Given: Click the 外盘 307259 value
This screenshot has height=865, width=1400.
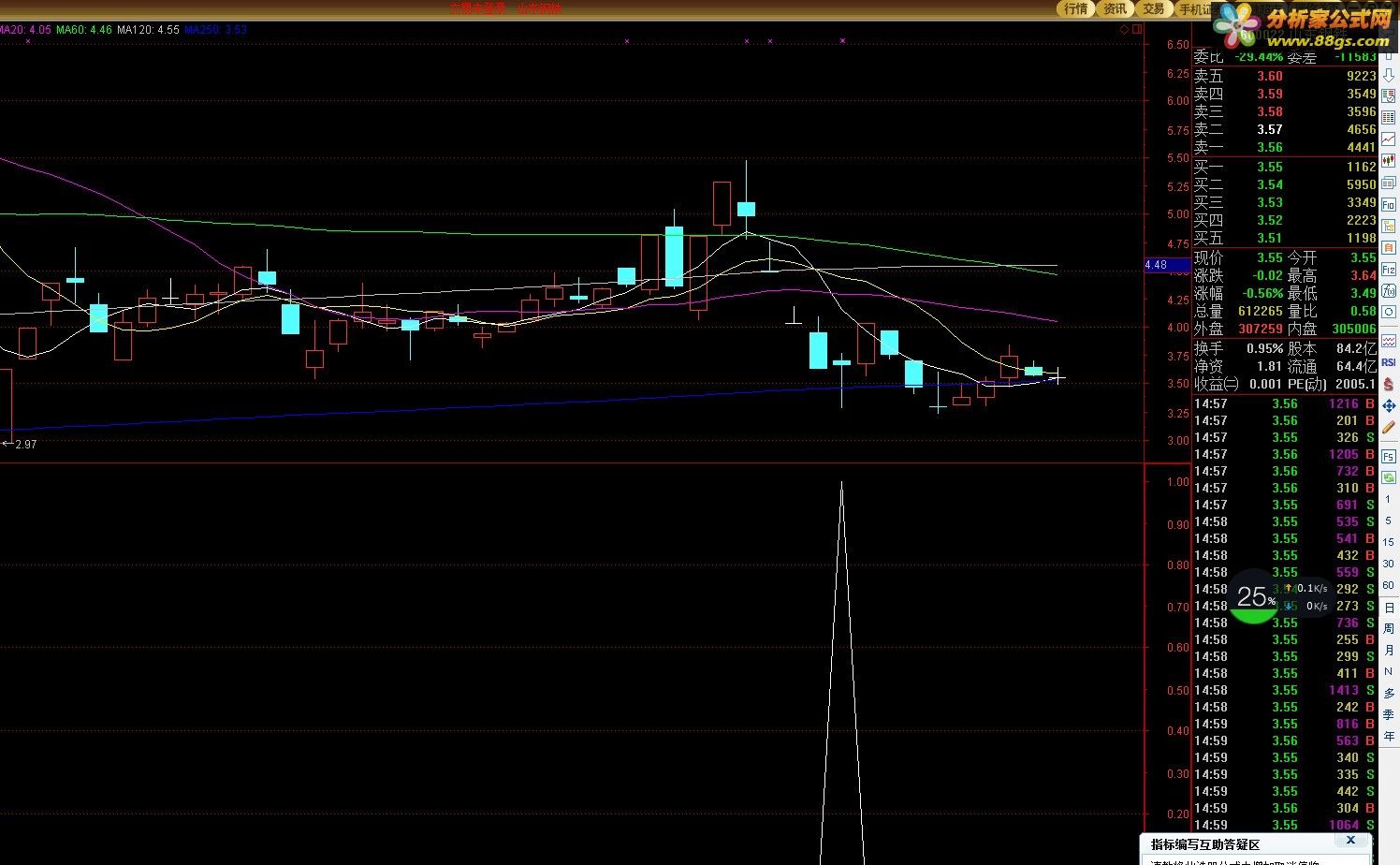Looking at the screenshot, I should pyautogui.click(x=1260, y=329).
